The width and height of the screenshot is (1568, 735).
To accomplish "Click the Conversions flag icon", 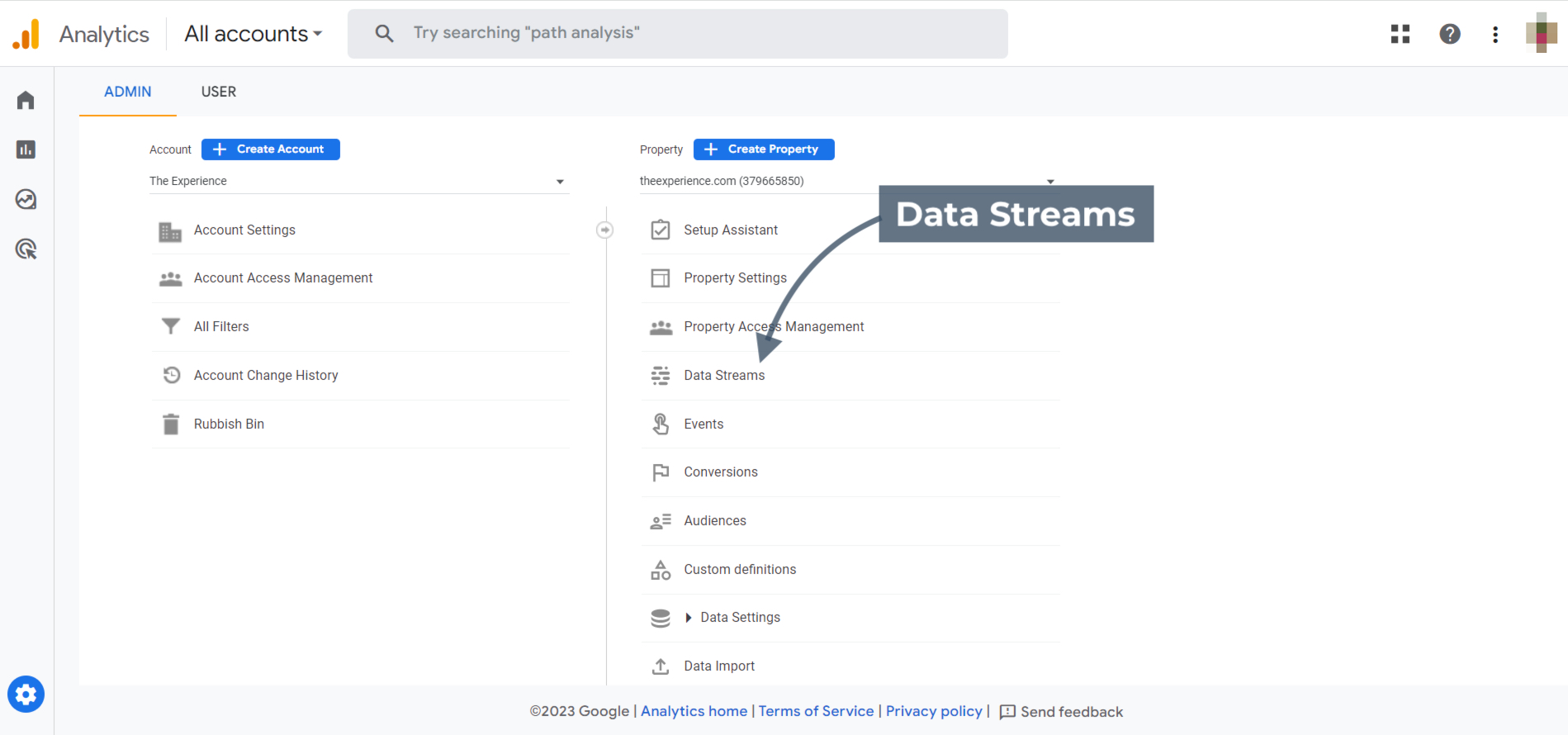I will 661,472.
